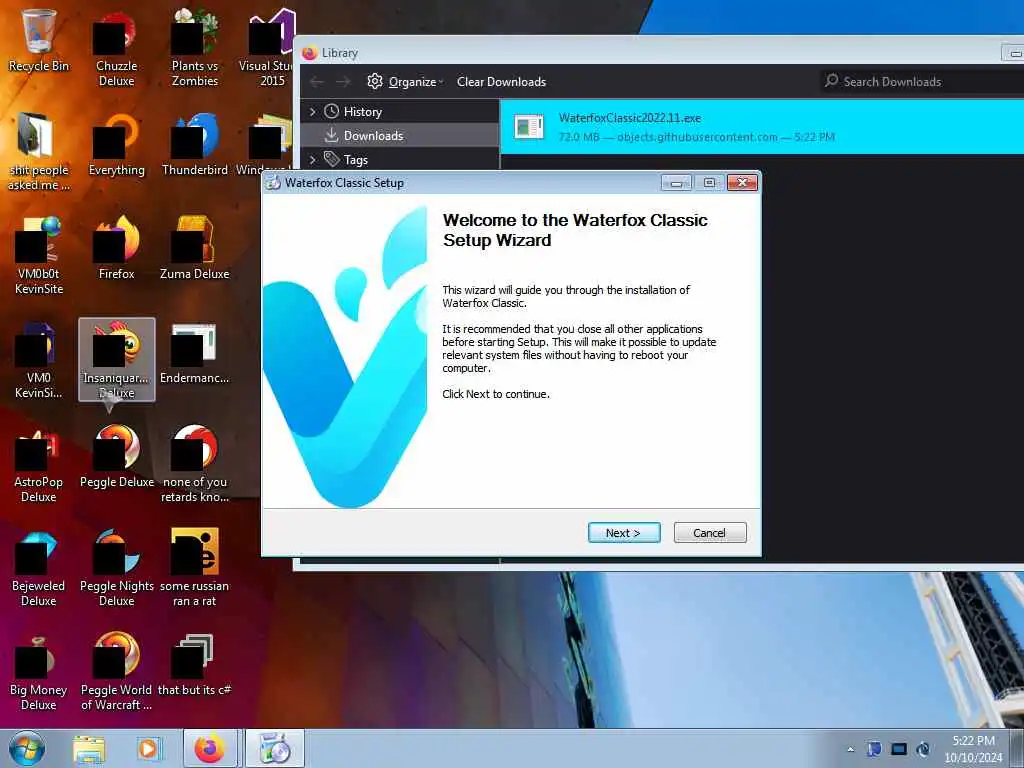
Task: Select the 'none of you retards kno...' icon
Action: tap(195, 464)
